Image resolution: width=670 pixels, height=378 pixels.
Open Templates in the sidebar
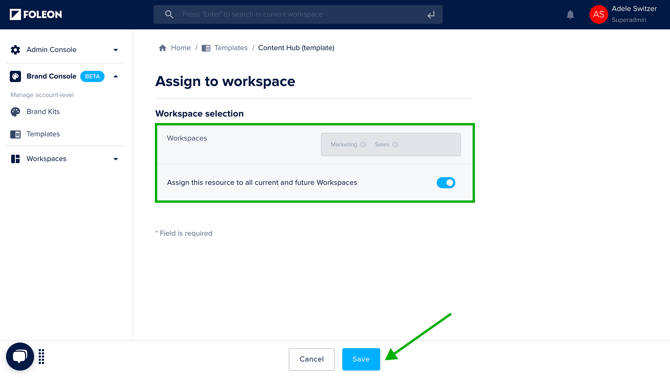pyautogui.click(x=43, y=134)
